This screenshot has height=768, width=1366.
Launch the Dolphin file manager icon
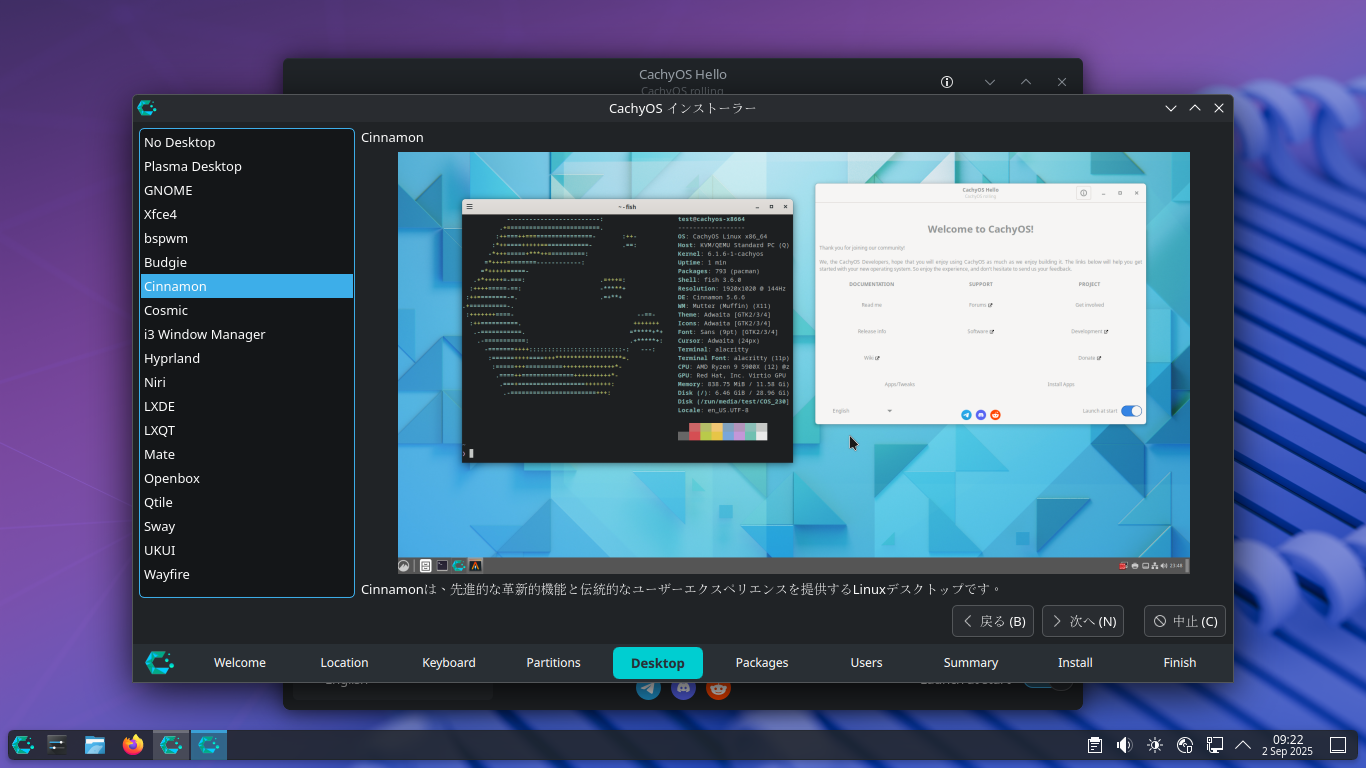(x=95, y=745)
